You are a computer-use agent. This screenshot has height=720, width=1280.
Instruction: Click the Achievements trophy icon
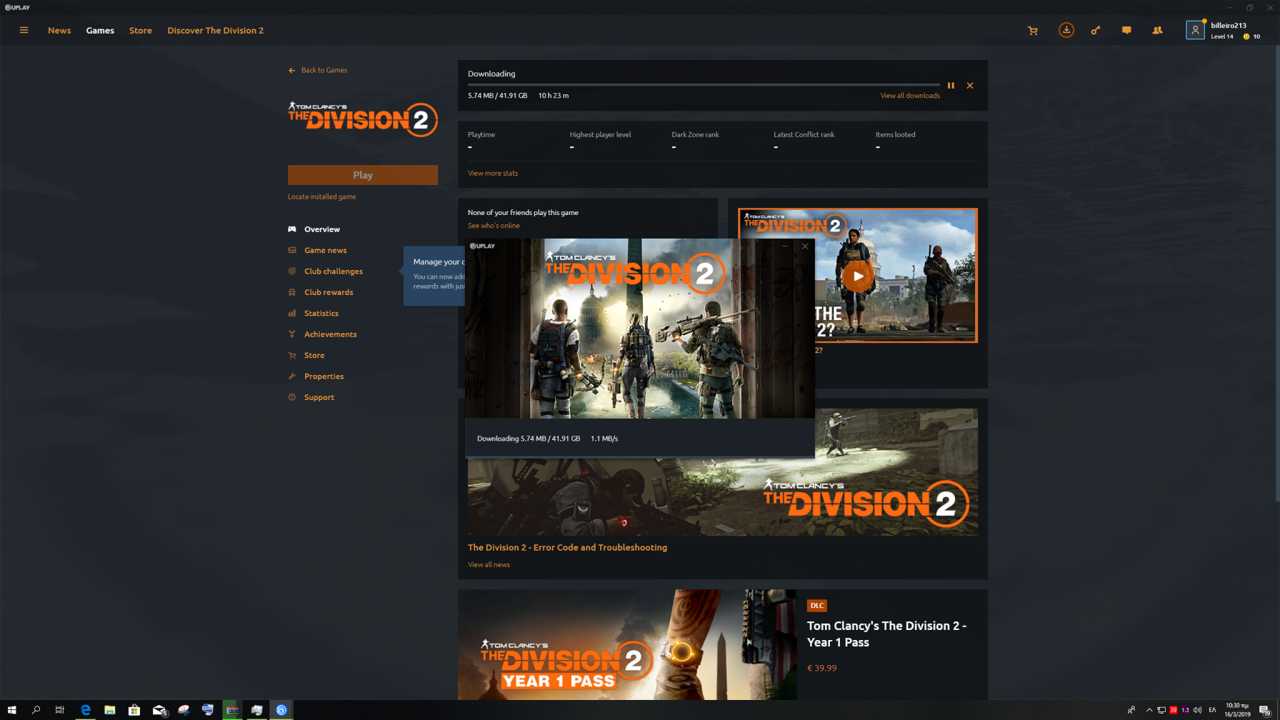pos(292,334)
